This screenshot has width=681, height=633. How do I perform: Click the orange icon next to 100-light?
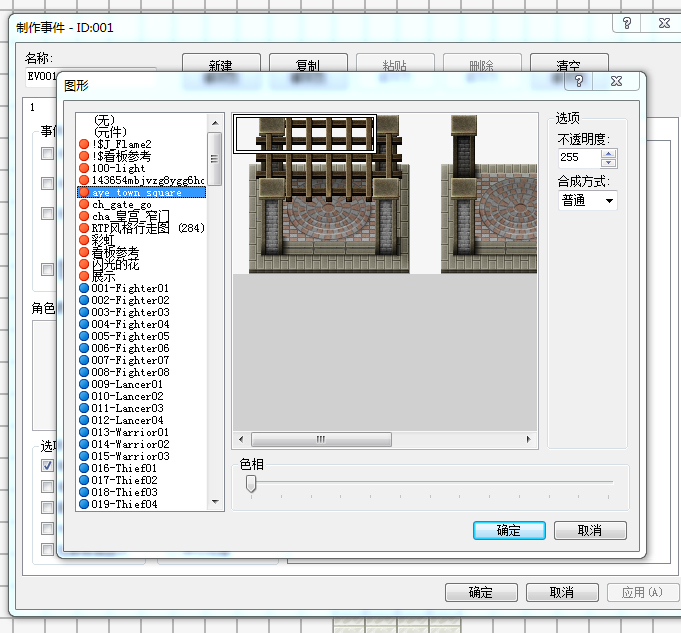click(x=84, y=168)
